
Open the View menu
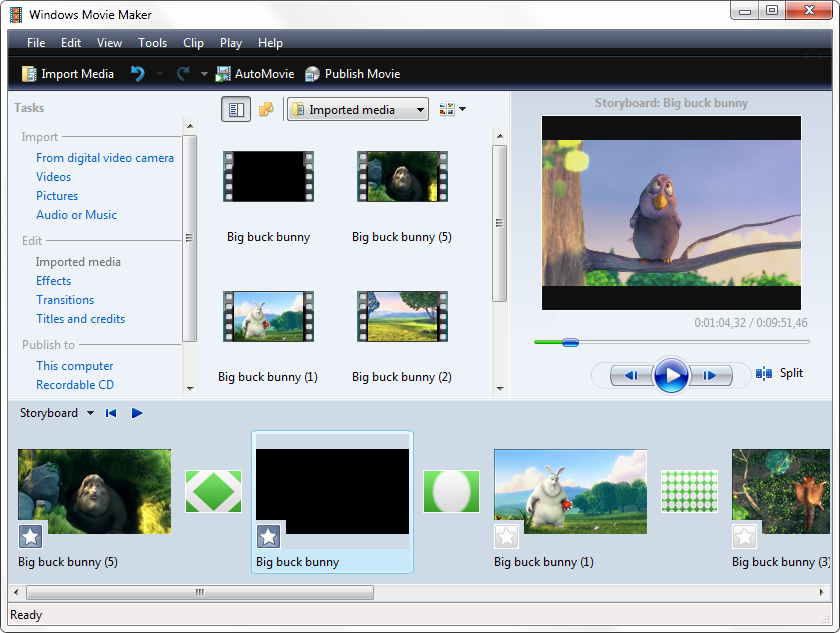[x=109, y=43]
